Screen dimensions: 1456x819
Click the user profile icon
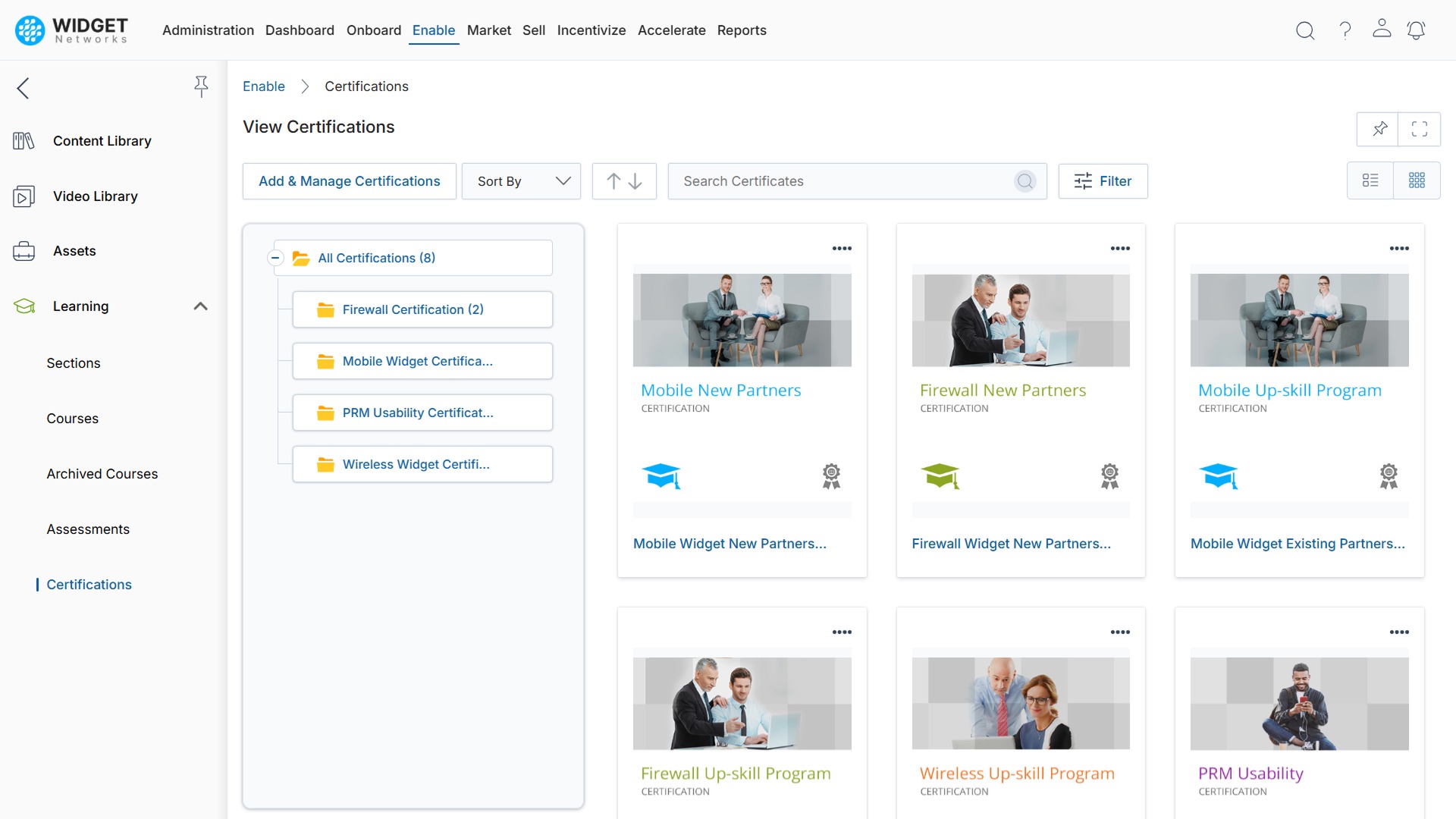1382,30
